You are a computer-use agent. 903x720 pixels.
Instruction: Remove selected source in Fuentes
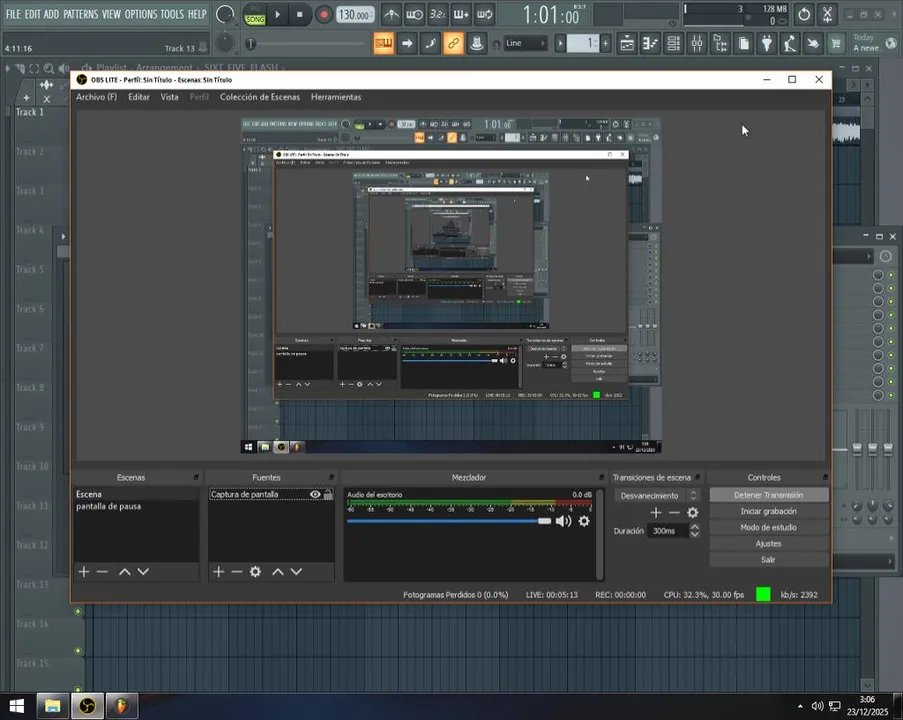237,571
